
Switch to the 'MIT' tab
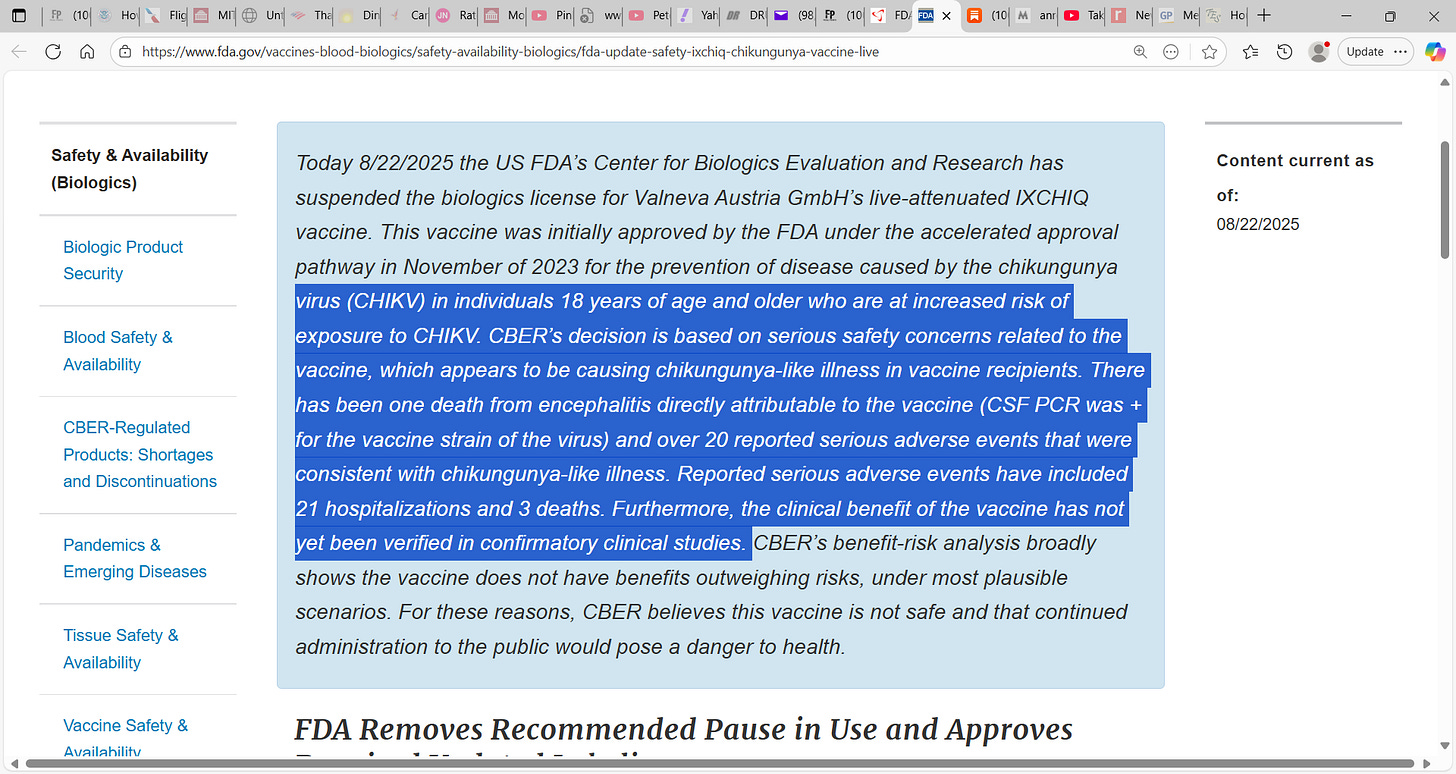click(x=214, y=16)
